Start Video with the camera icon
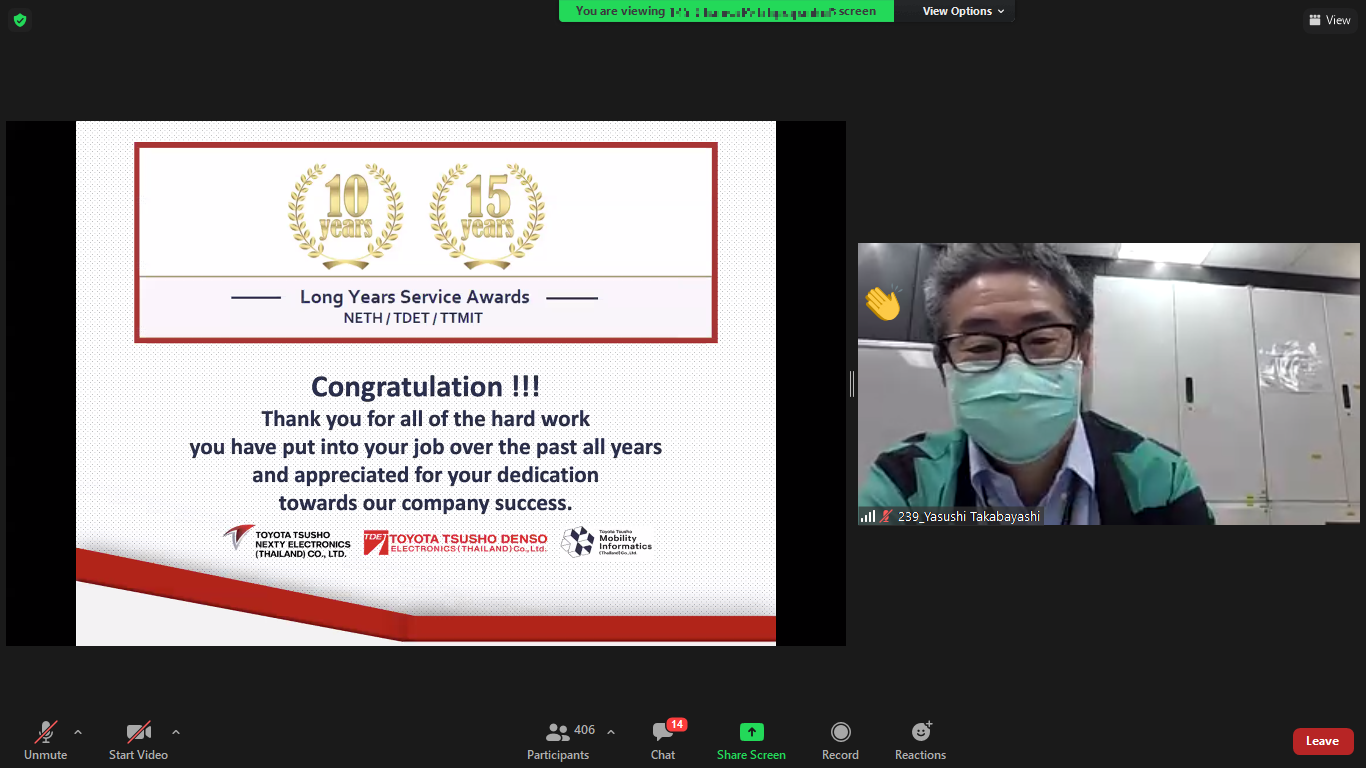 (x=138, y=740)
